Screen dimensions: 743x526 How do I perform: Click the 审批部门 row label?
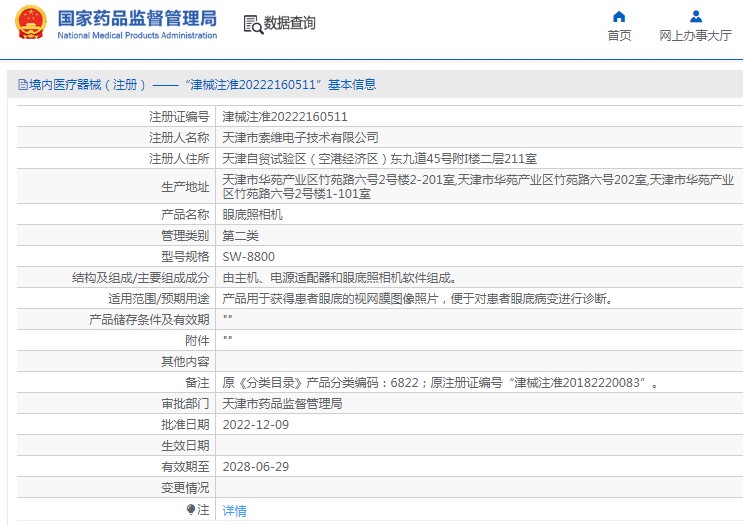[185, 404]
